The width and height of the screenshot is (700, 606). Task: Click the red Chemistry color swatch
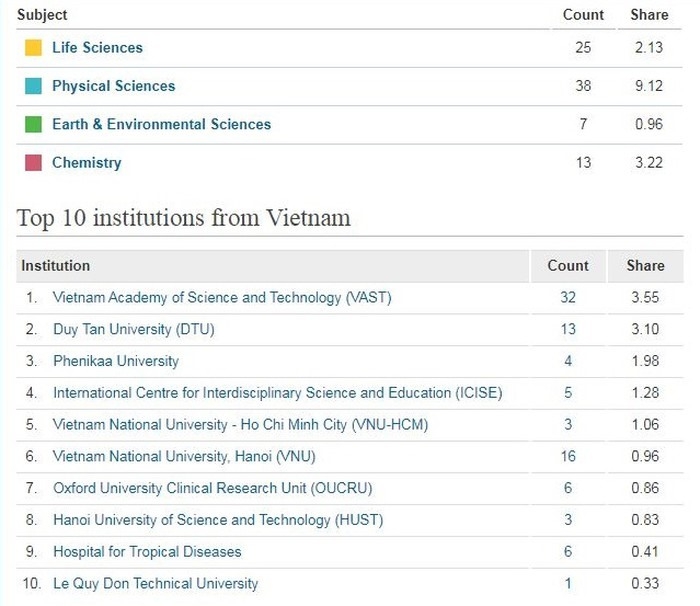click(x=33, y=163)
